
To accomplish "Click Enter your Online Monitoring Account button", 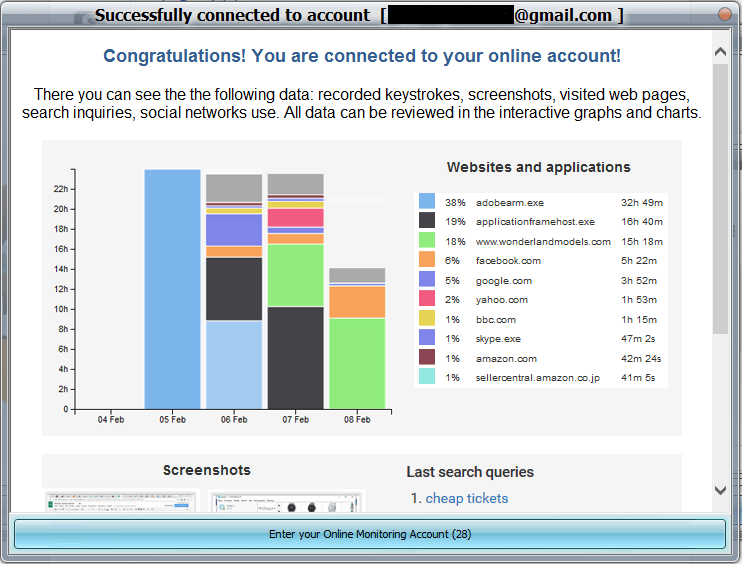I will [370, 534].
